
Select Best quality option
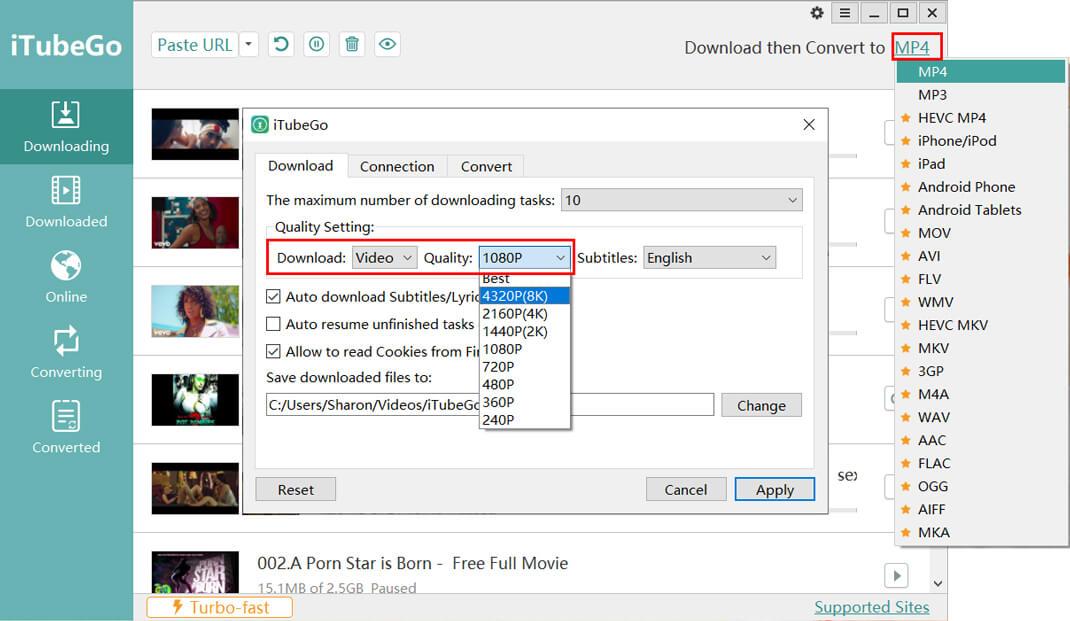524,278
